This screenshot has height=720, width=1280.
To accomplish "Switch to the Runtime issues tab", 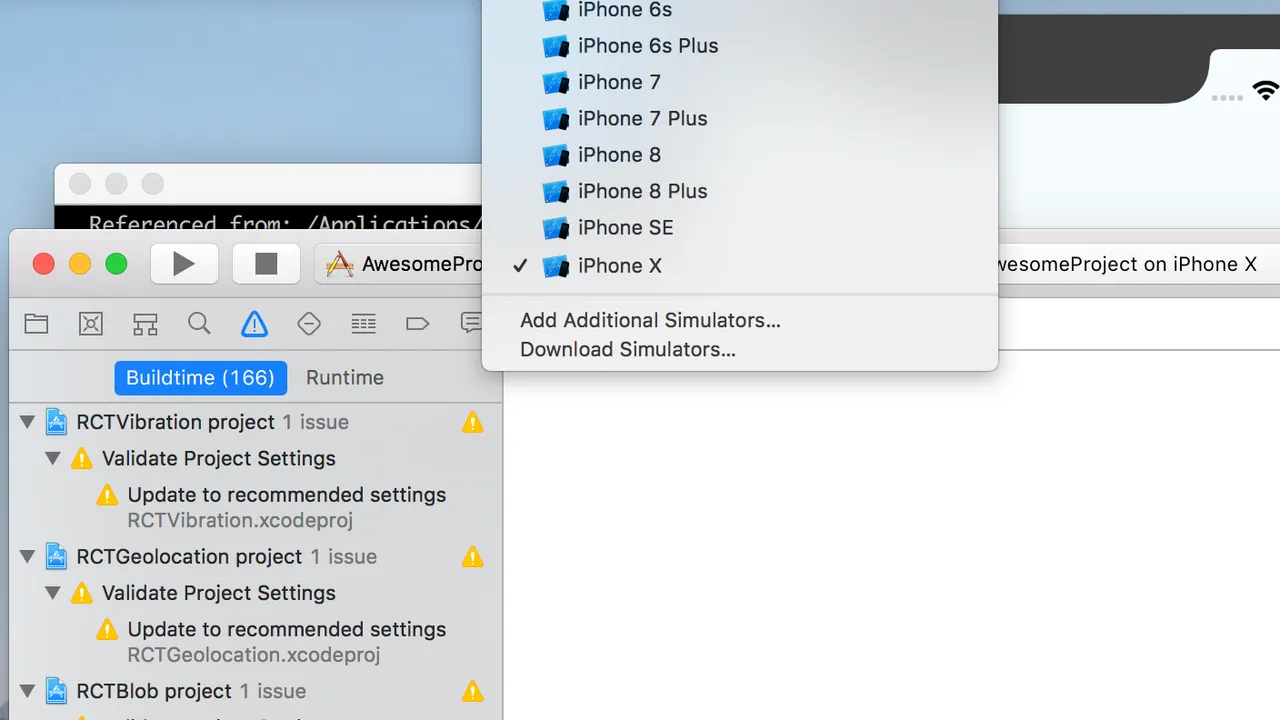I will 345,378.
